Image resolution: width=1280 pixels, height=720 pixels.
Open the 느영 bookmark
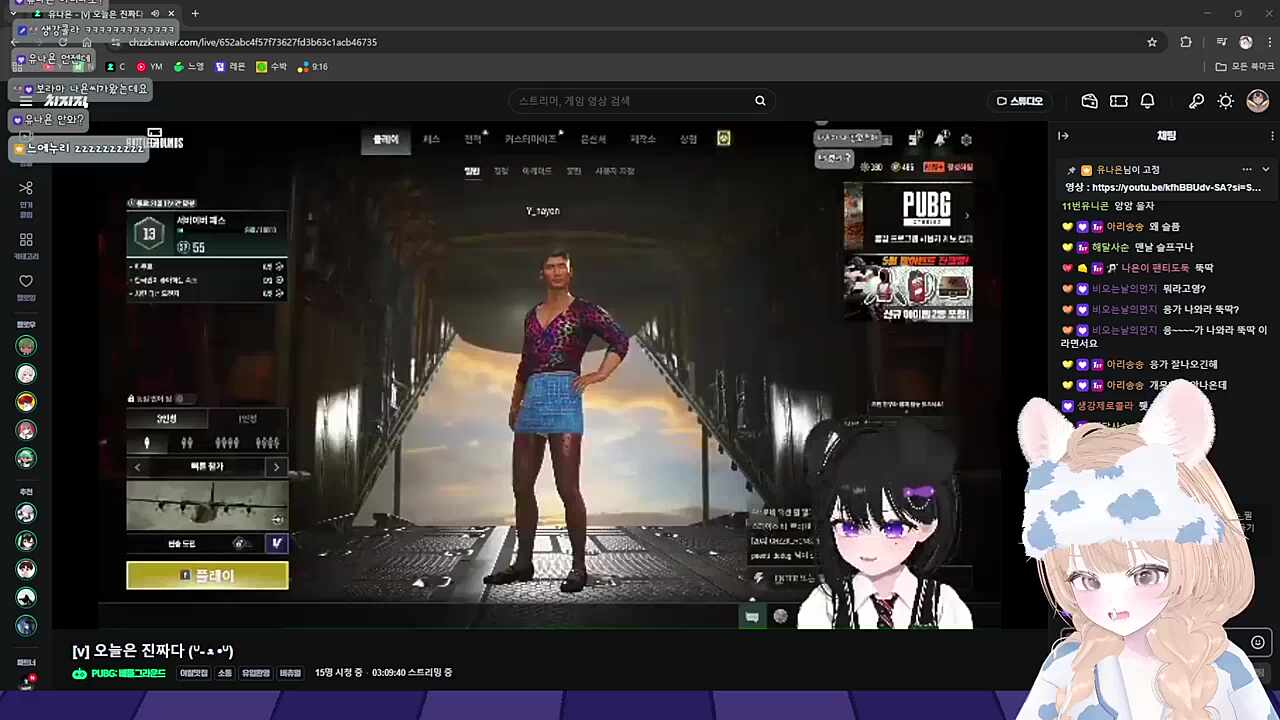188,67
